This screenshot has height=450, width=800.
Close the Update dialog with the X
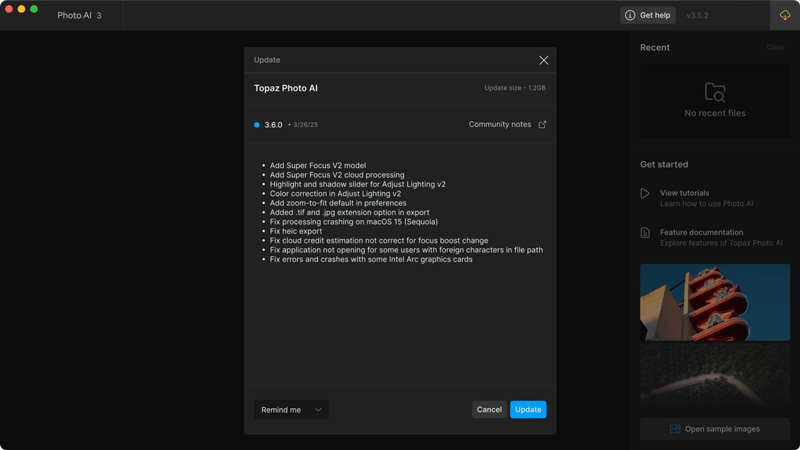[544, 60]
